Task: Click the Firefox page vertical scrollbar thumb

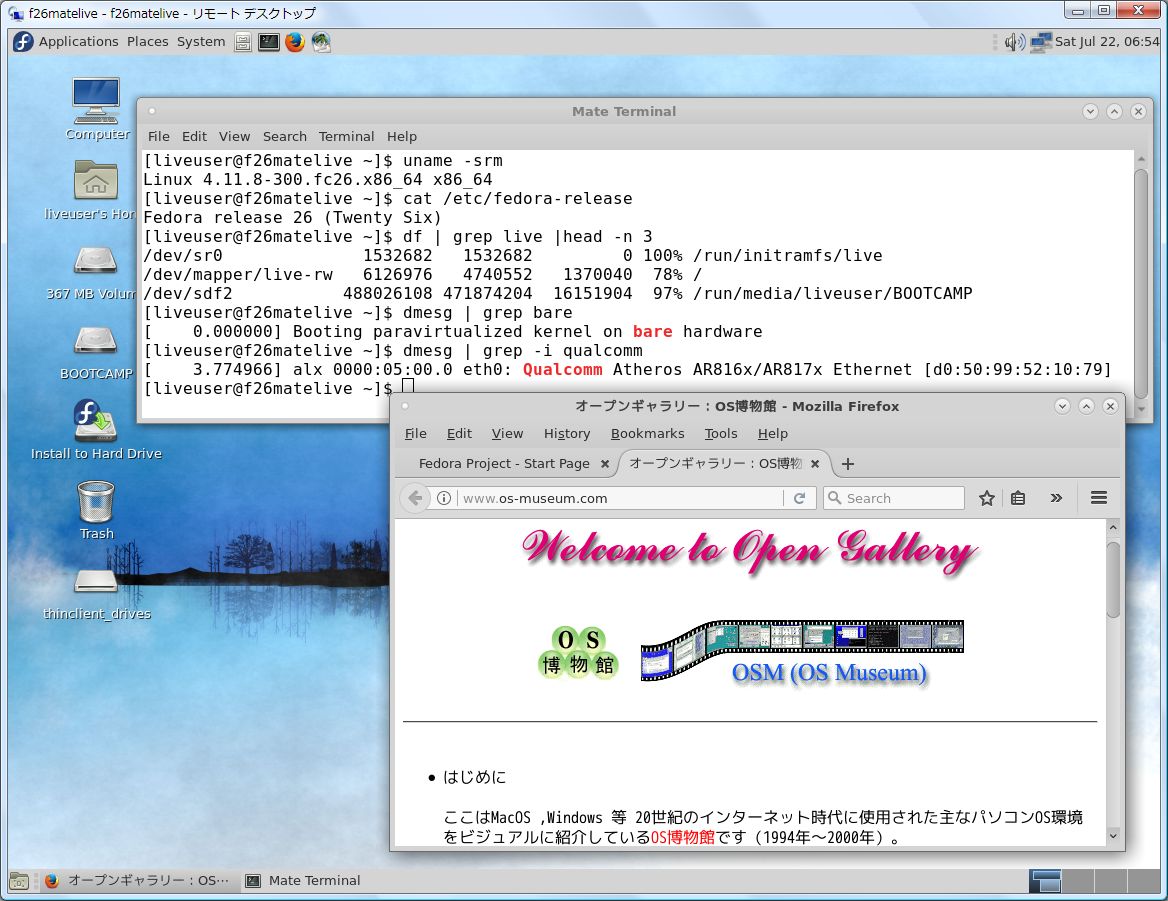Action: pos(1113,580)
